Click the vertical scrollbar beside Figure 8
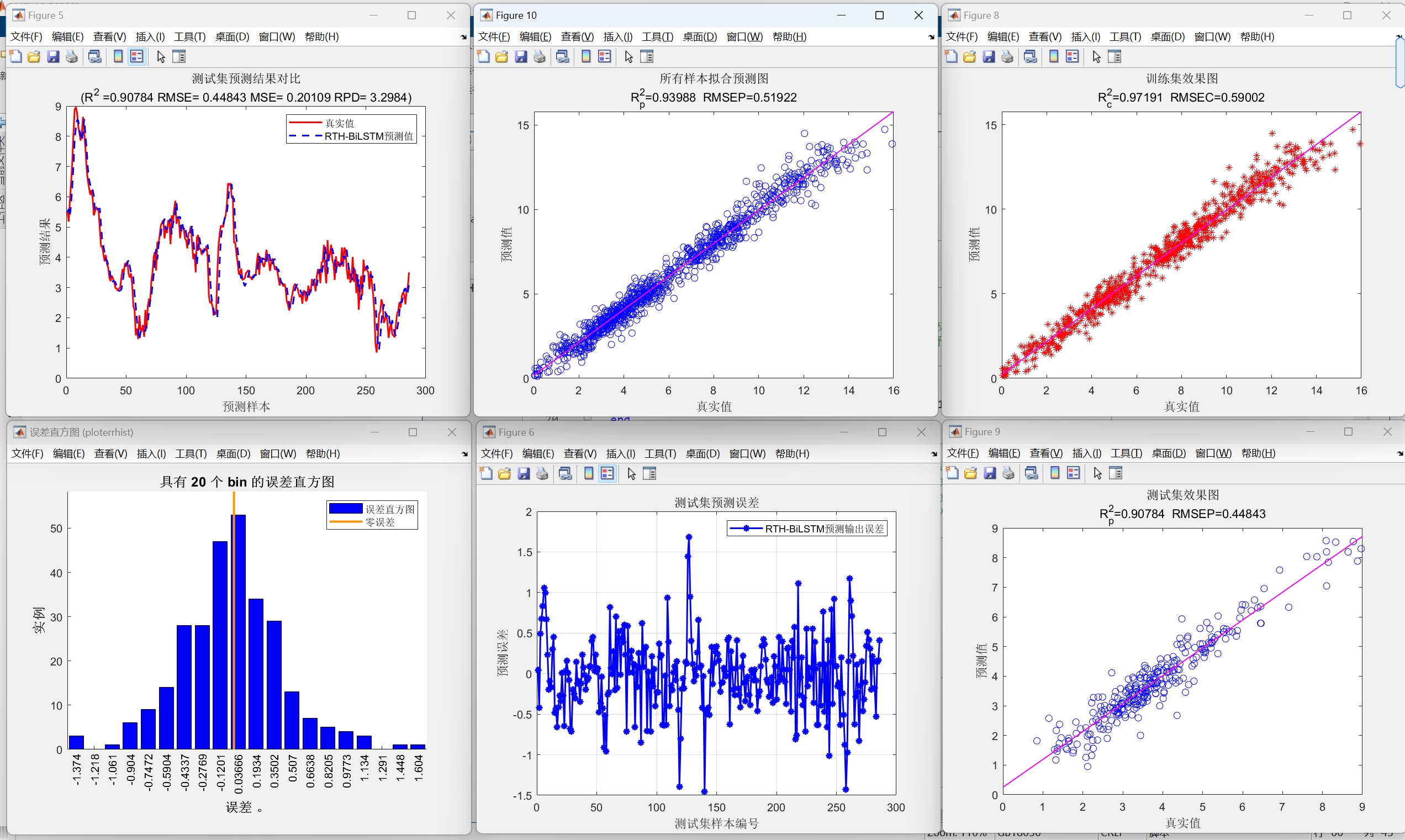This screenshot has height=840, width=1405. tap(1400, 62)
